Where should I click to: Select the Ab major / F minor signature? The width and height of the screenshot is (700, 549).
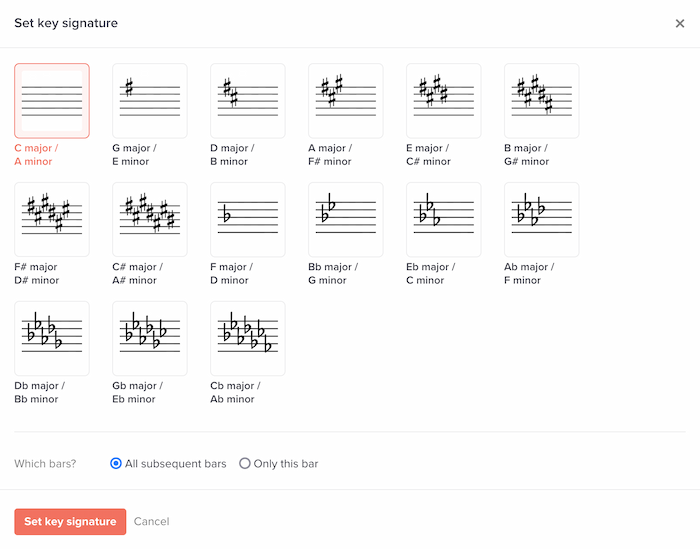[x=541, y=220]
